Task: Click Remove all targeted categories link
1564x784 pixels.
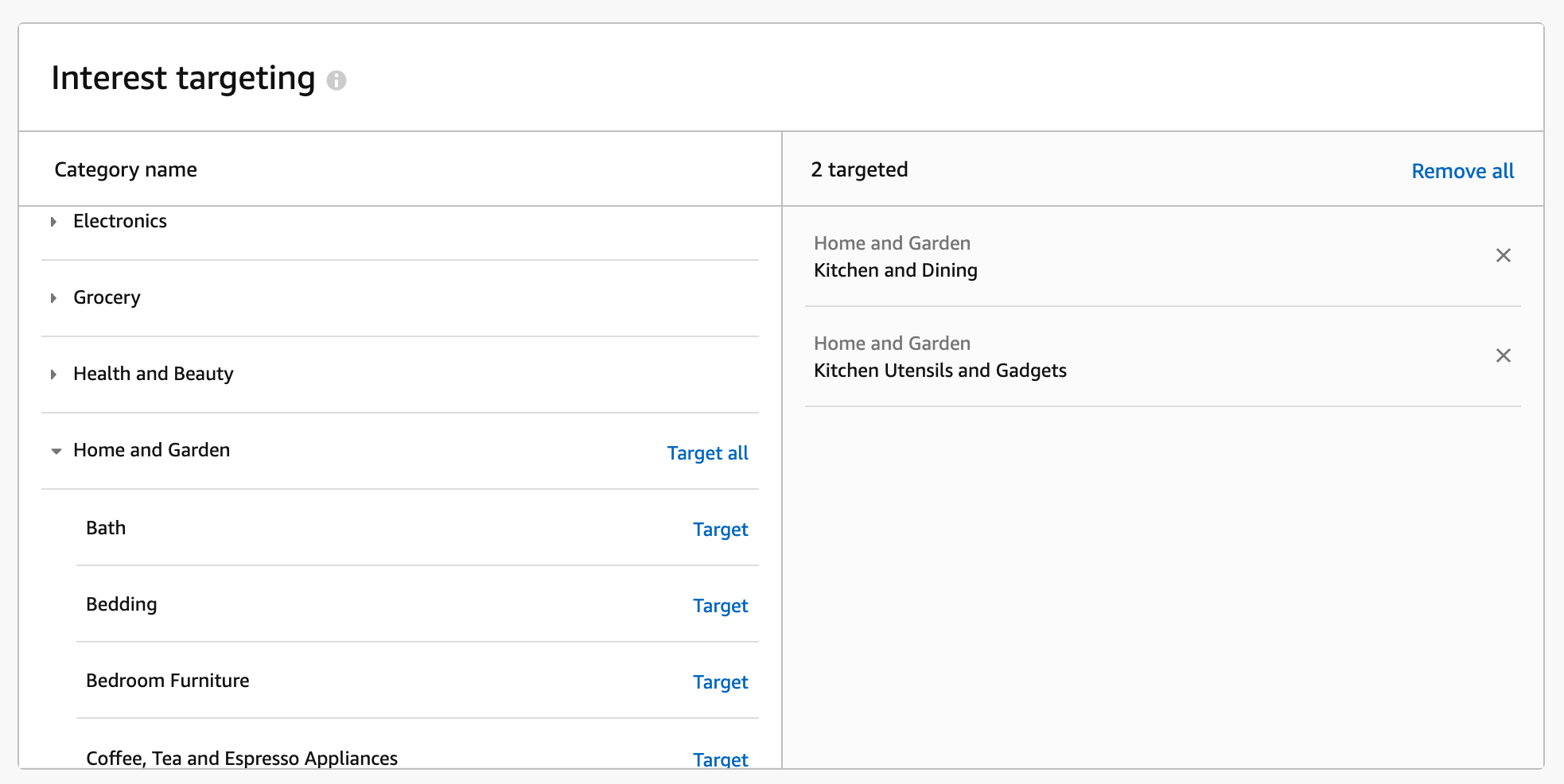Action: click(1462, 171)
